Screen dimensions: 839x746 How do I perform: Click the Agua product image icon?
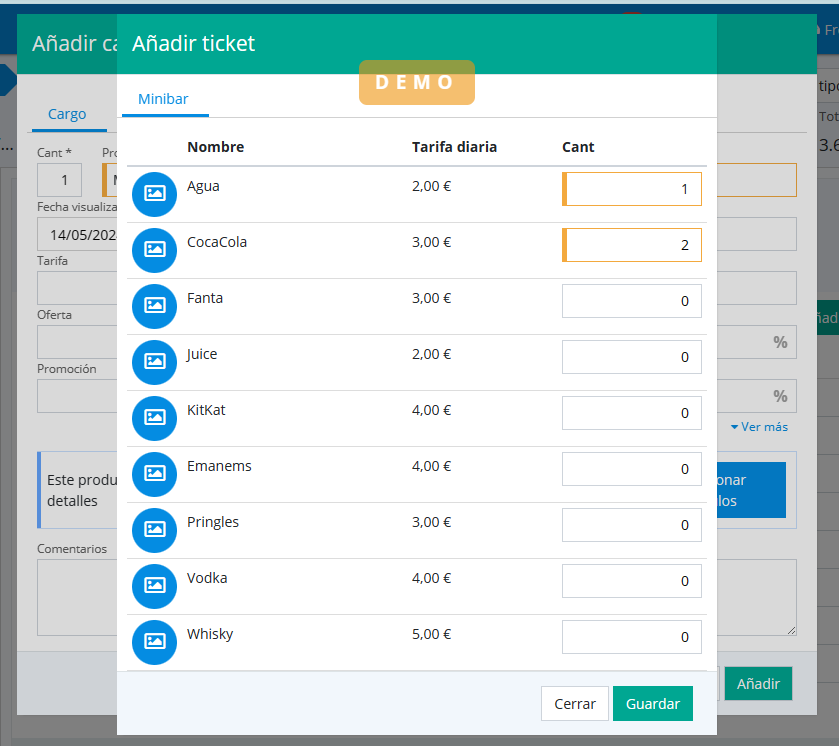coord(154,194)
